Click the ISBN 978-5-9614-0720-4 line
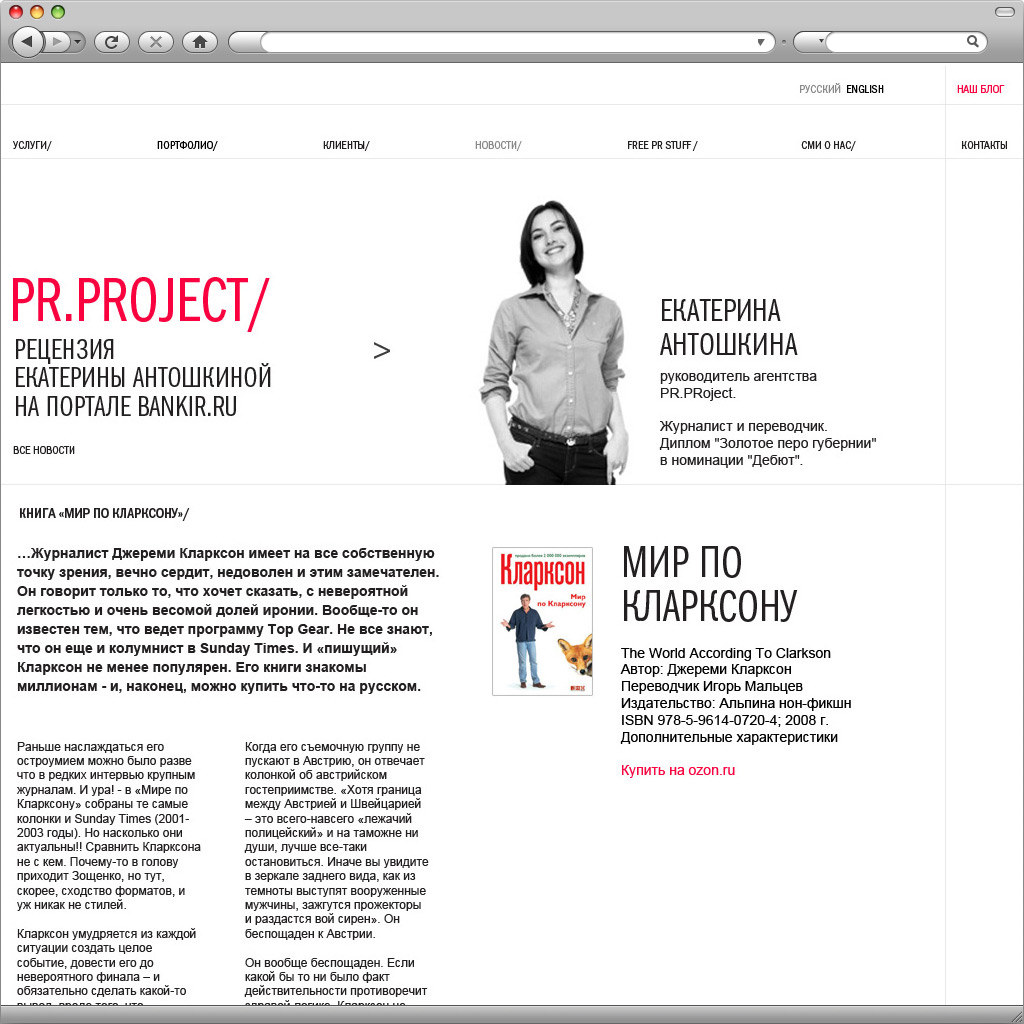Screen dimensions: 1024x1024 coord(724,720)
